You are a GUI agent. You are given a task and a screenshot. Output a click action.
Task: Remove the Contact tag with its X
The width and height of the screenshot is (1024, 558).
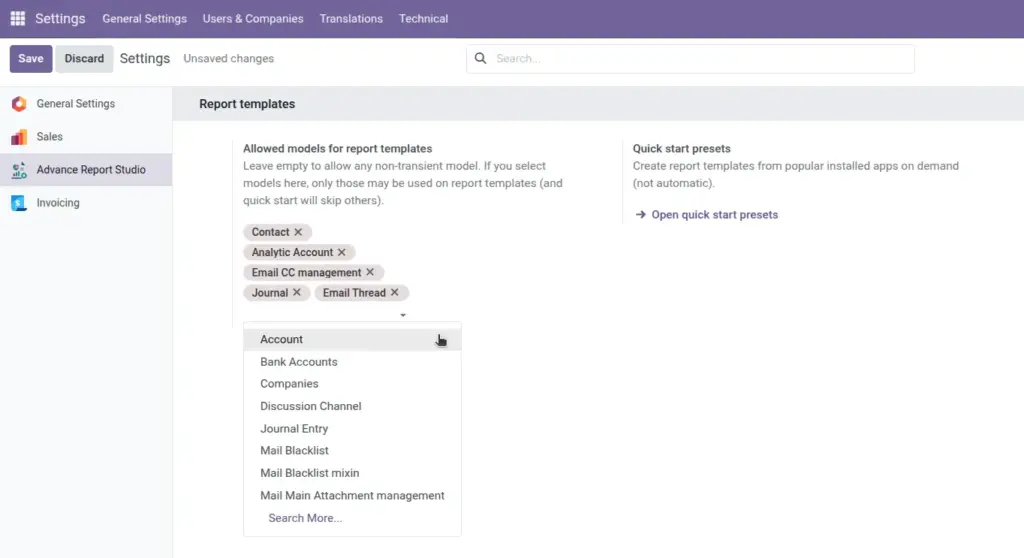pos(298,232)
